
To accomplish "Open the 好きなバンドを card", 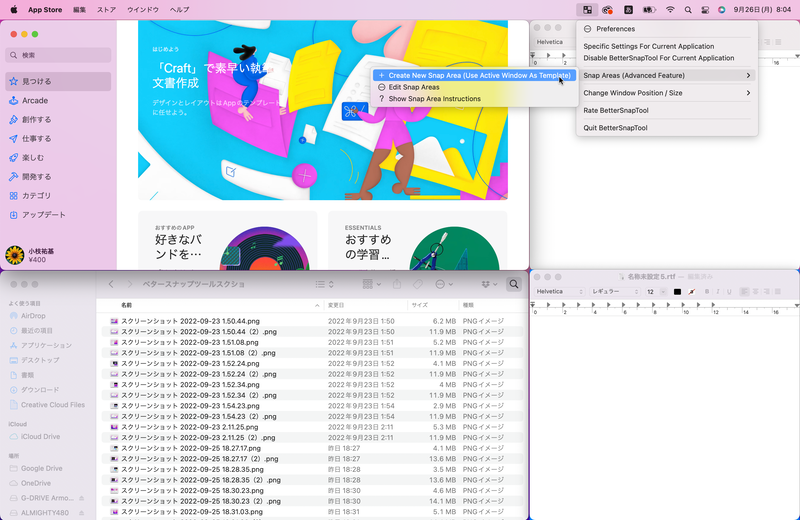I will (228, 241).
